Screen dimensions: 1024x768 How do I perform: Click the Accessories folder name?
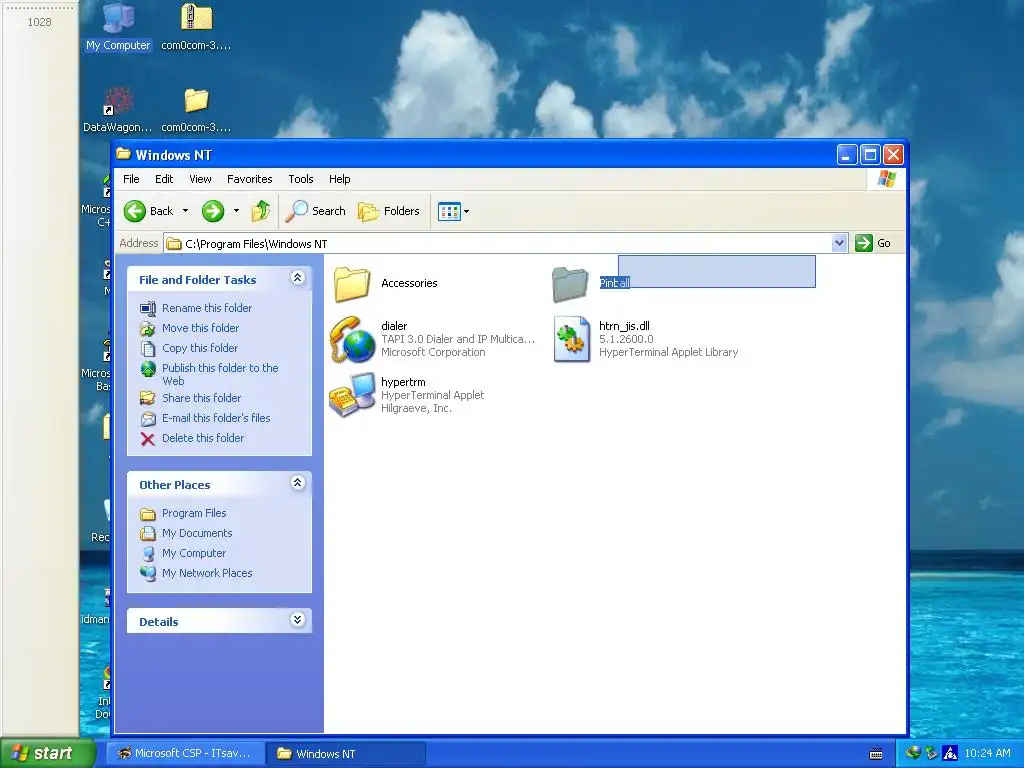409,283
